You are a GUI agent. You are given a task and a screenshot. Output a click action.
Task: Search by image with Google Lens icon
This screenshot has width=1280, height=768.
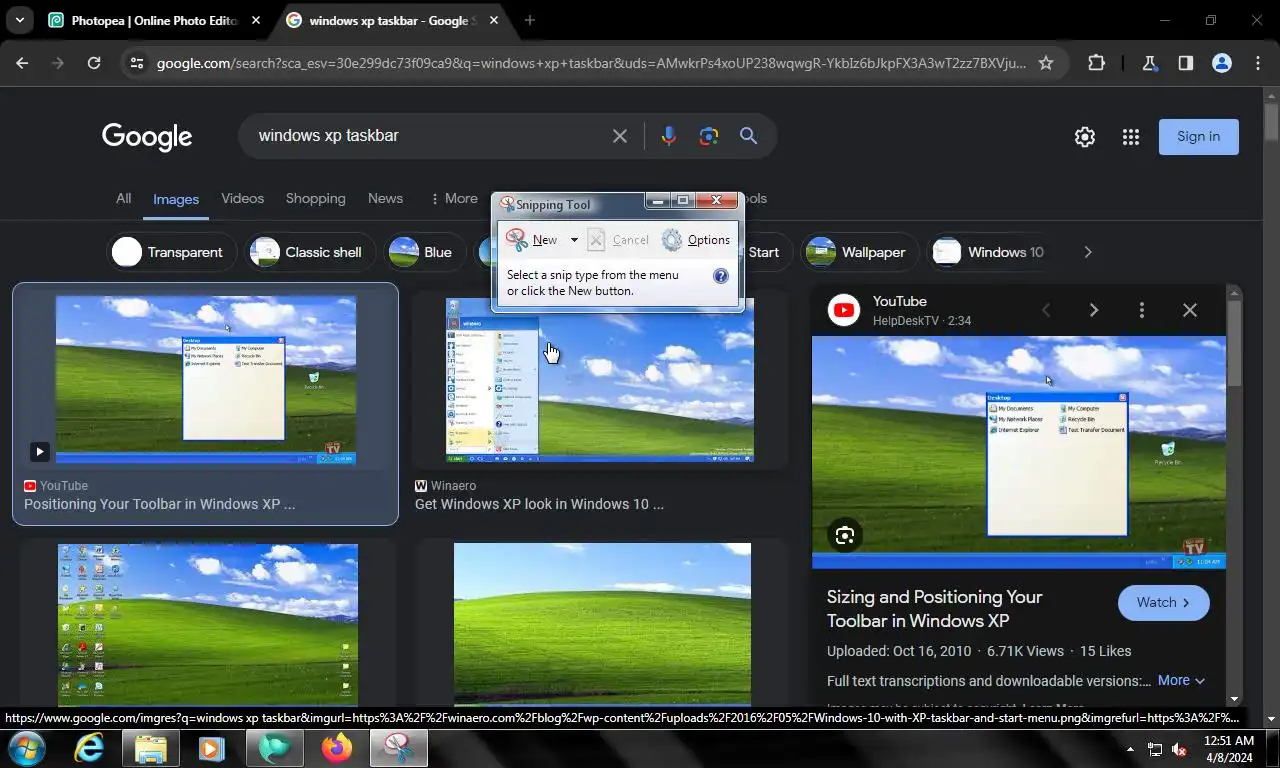pos(709,136)
